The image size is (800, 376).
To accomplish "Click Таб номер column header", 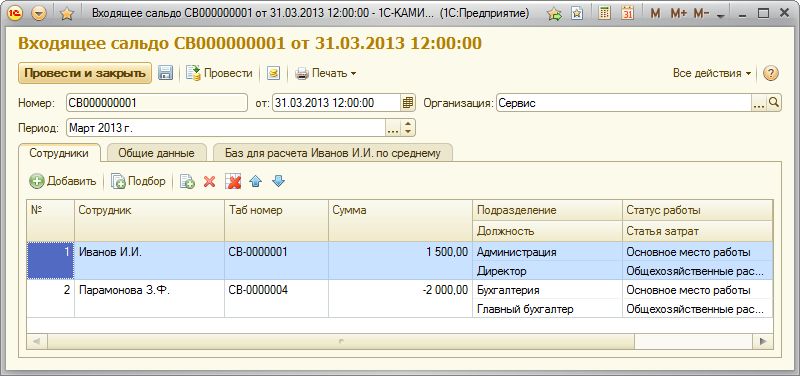I will (277, 220).
